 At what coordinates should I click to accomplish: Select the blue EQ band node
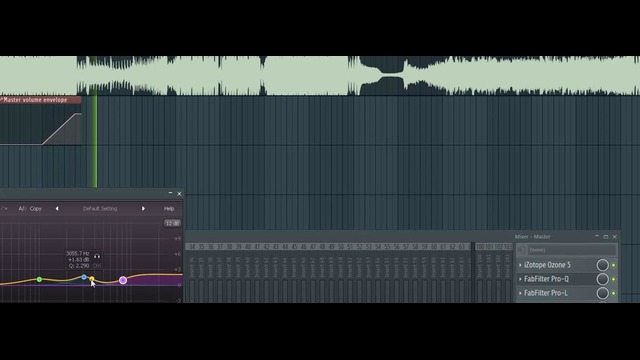(x=84, y=277)
